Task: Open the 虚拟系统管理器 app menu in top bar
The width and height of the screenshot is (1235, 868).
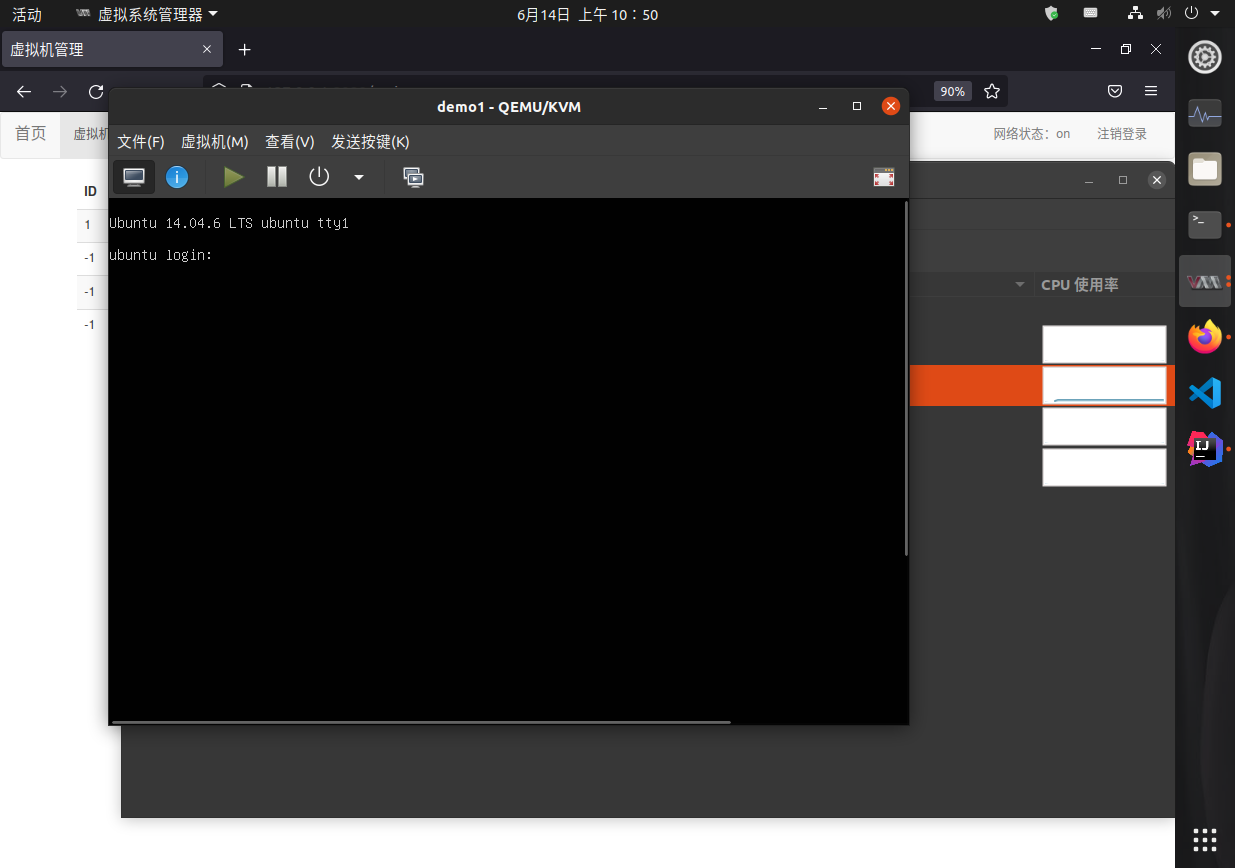Action: click(147, 14)
